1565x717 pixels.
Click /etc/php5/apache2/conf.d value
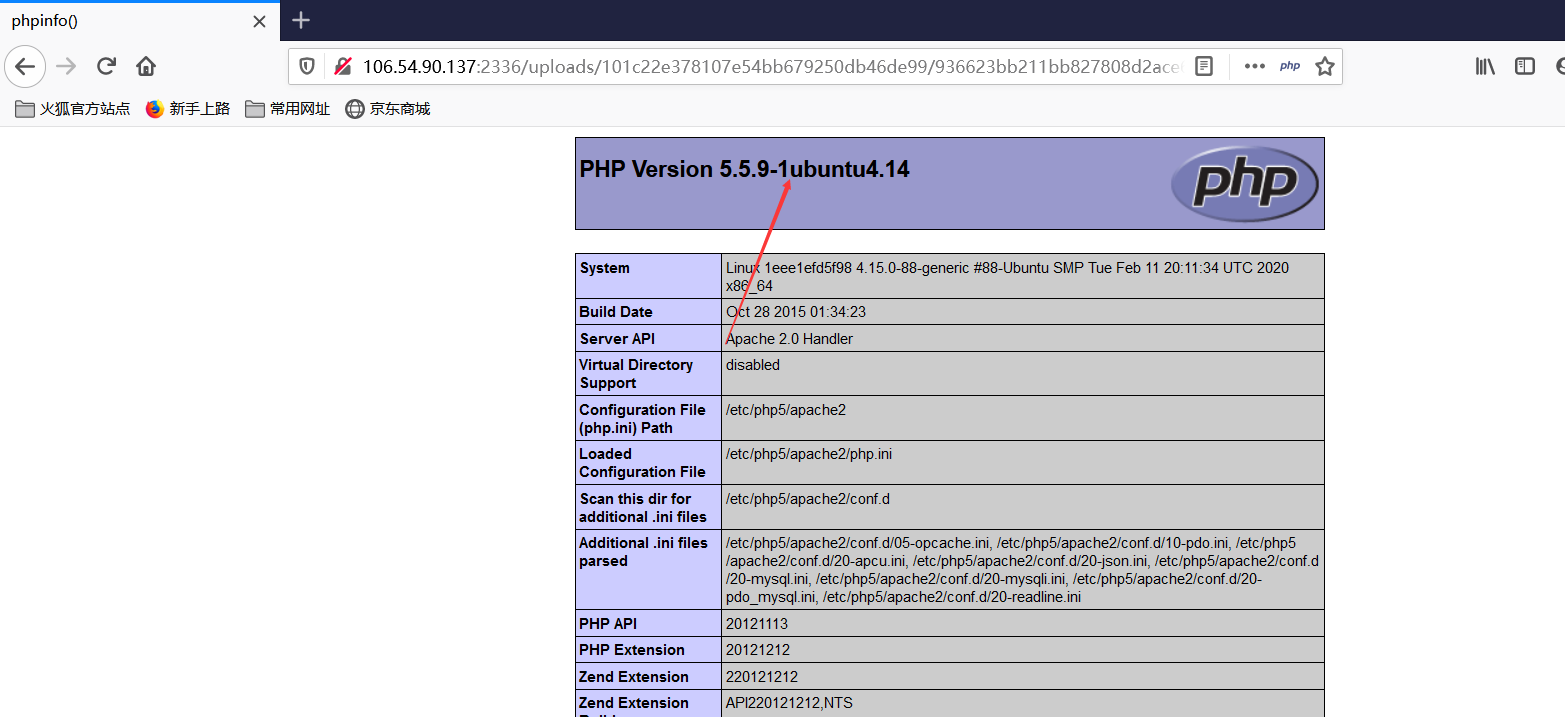tap(808, 499)
